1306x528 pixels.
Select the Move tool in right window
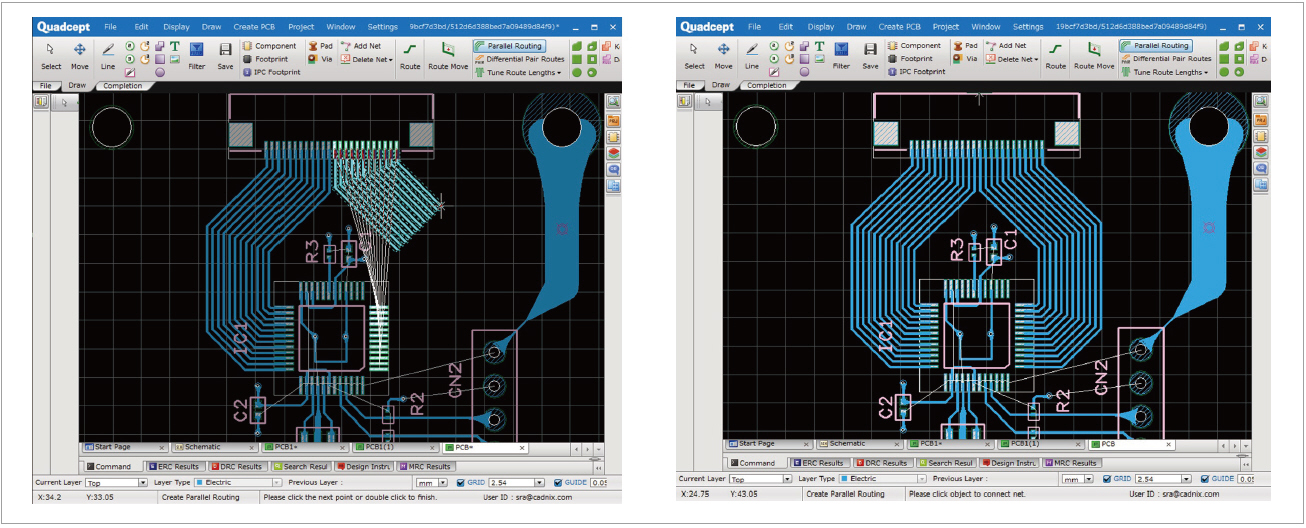click(x=723, y=53)
